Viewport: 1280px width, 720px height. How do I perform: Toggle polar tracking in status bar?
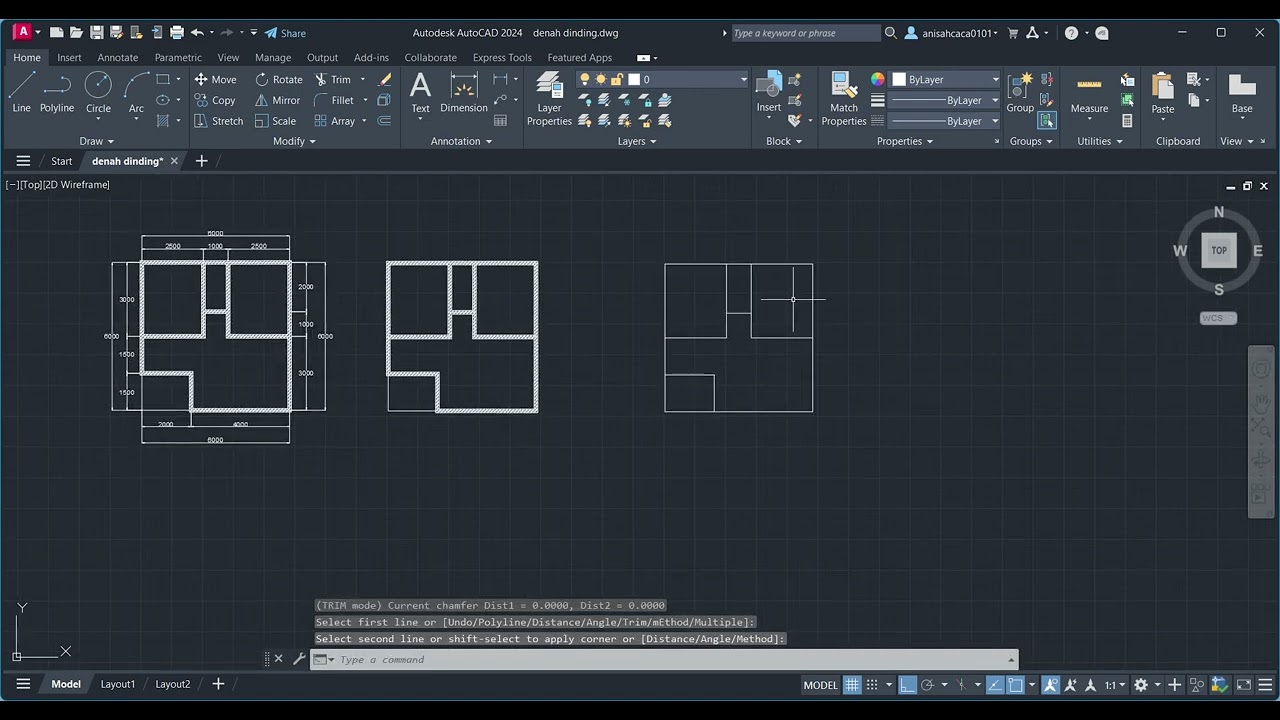click(x=927, y=685)
